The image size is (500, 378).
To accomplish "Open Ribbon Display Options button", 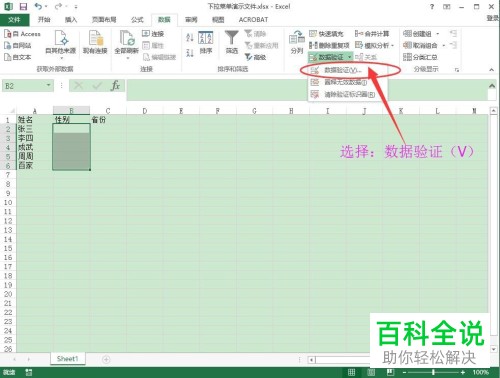I will tap(447, 7).
